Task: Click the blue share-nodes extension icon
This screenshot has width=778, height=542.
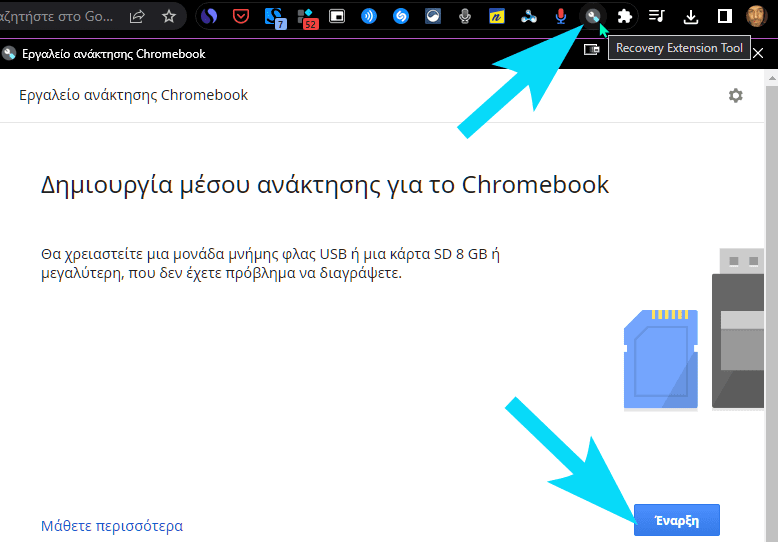Action: point(529,17)
